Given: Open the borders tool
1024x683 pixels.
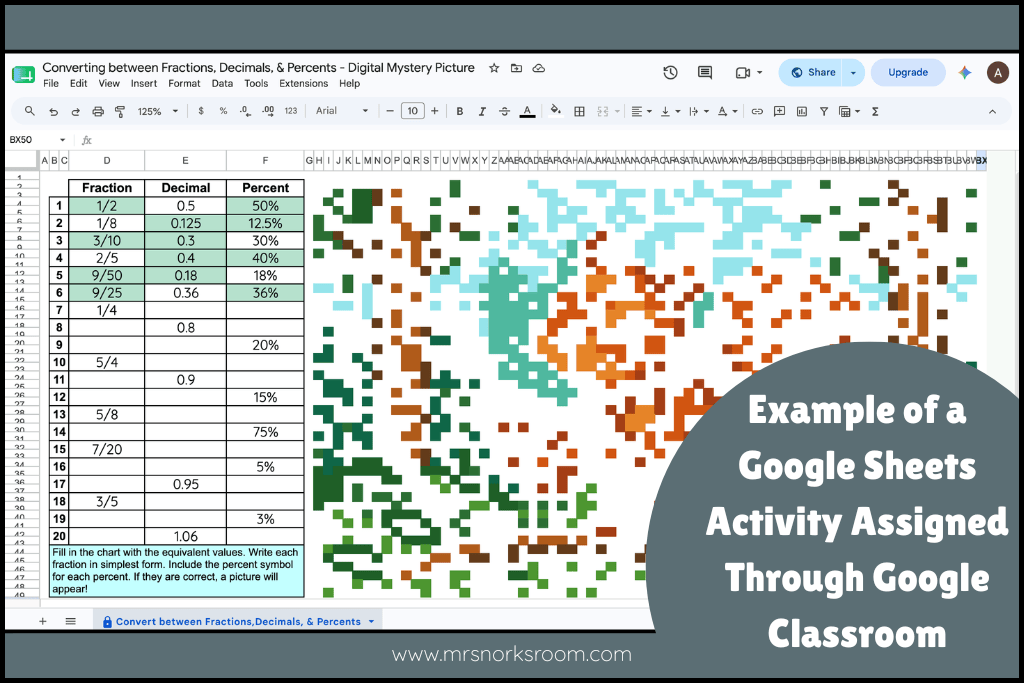Looking at the screenshot, I should (579, 112).
